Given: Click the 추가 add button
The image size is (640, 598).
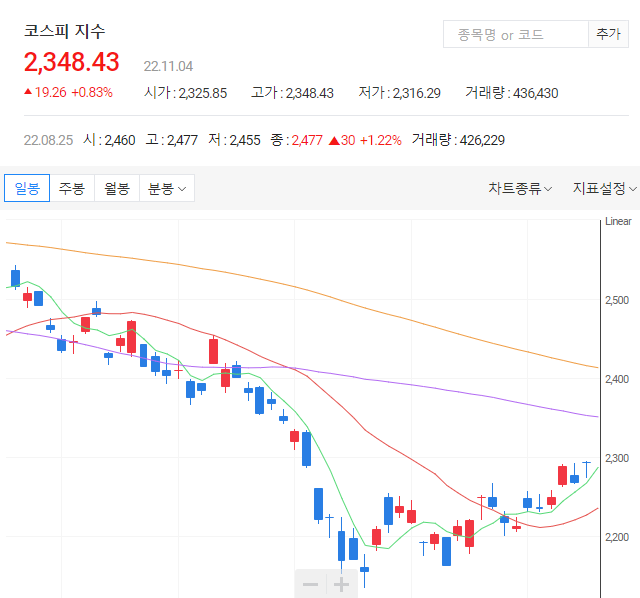Looking at the screenshot, I should pyautogui.click(x=608, y=34).
